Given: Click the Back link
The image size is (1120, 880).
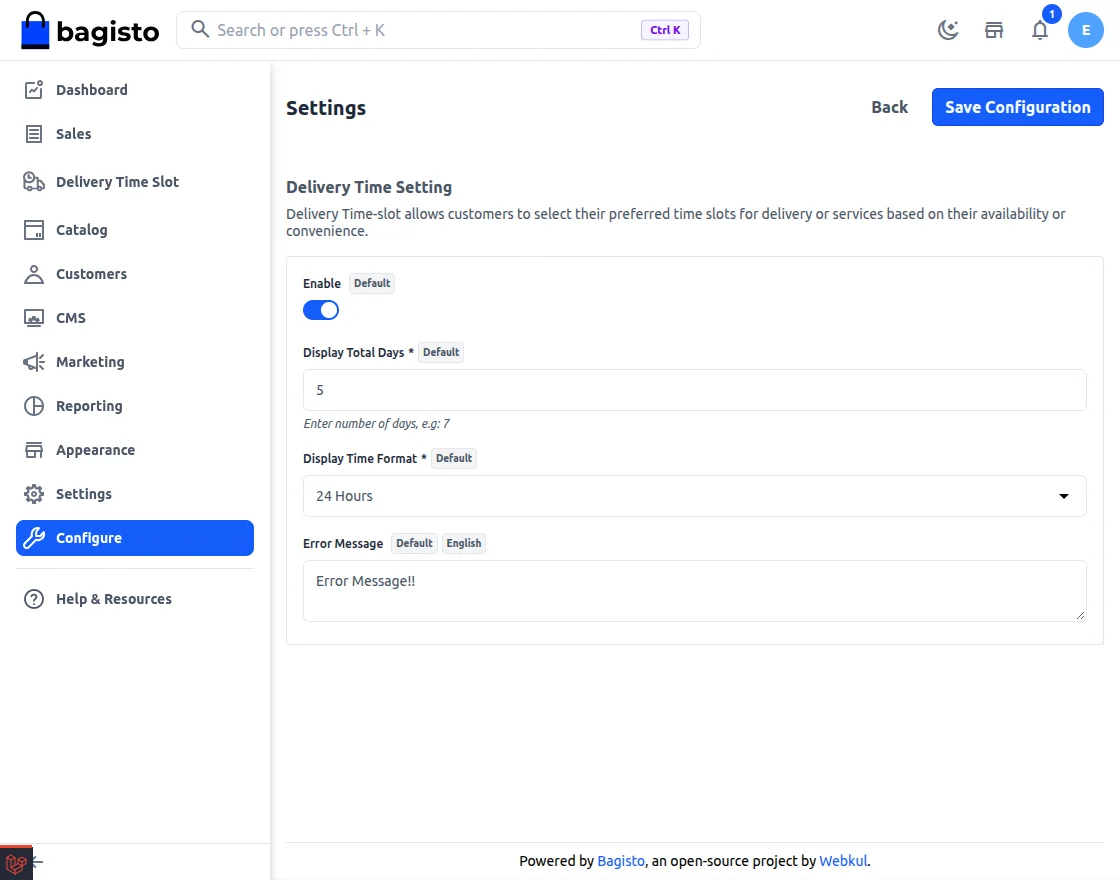Looking at the screenshot, I should (889, 107).
